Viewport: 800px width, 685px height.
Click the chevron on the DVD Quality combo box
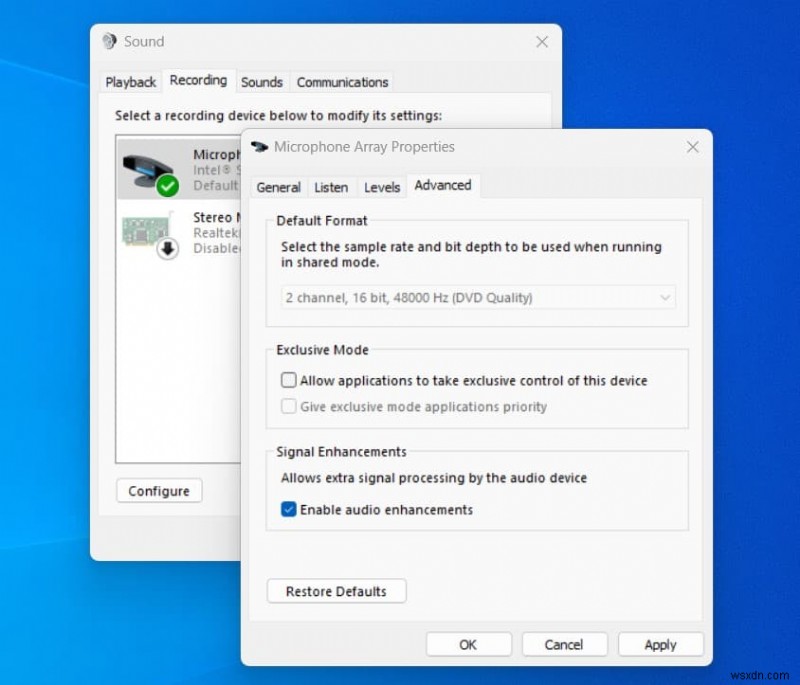coord(666,297)
